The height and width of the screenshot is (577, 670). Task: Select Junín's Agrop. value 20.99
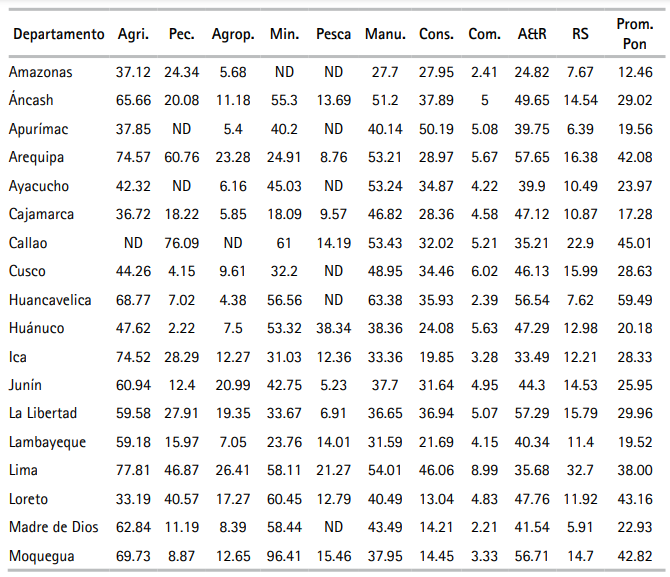tap(232, 385)
